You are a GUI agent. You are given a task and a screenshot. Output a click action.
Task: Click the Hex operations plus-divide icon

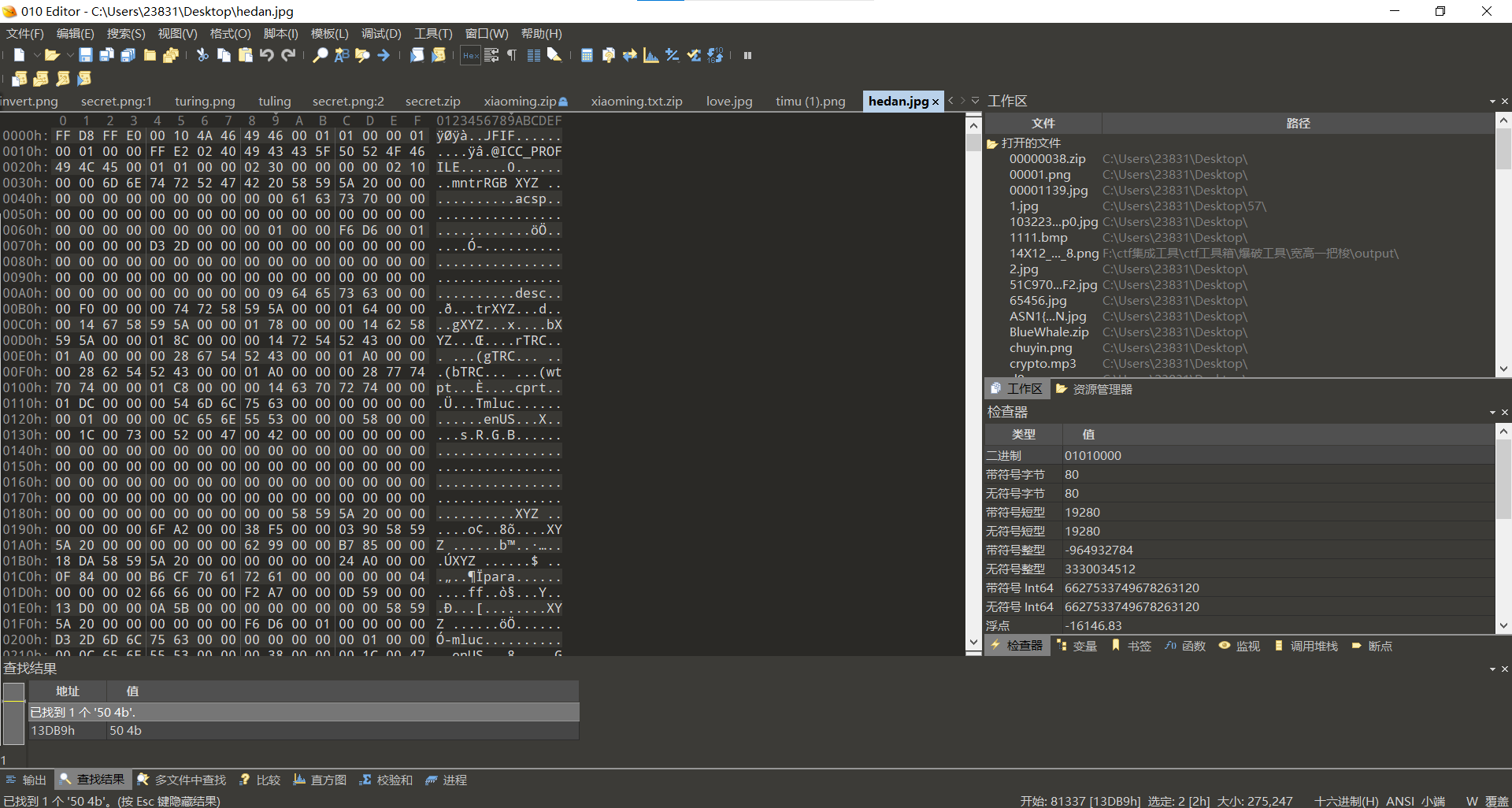click(672, 55)
